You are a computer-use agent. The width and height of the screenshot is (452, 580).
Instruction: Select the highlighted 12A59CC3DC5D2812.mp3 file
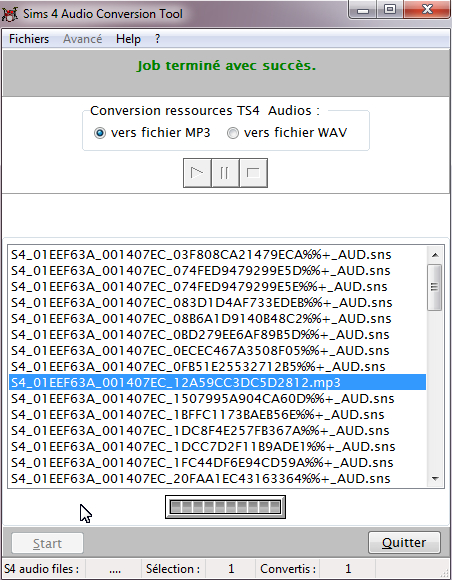217,382
